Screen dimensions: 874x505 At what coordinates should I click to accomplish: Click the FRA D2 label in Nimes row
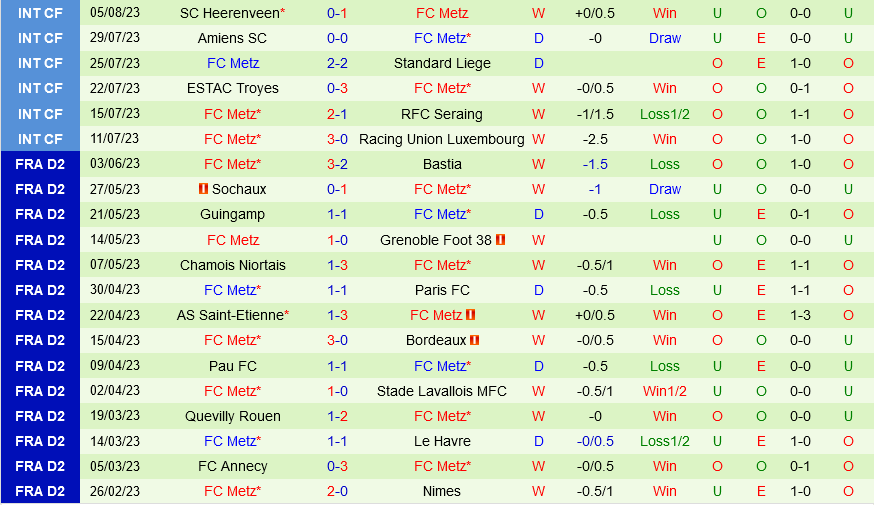click(x=40, y=491)
